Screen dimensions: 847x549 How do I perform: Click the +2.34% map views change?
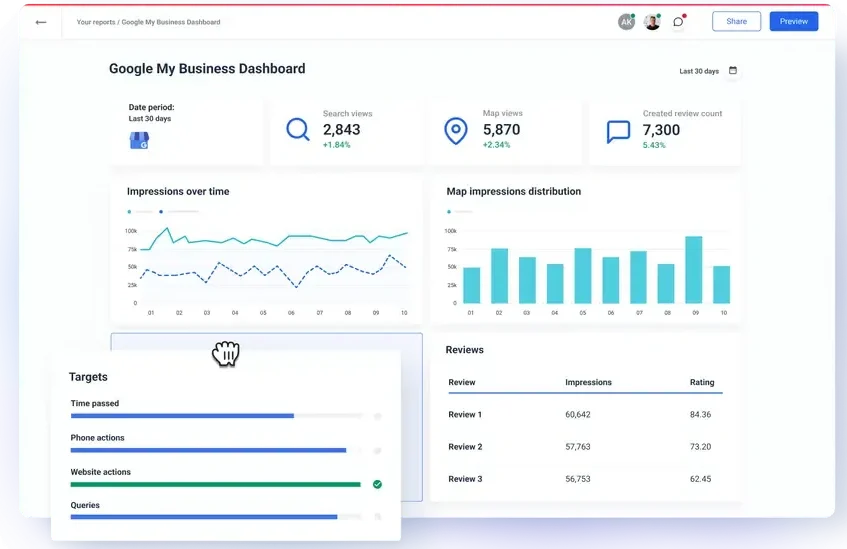coord(496,145)
